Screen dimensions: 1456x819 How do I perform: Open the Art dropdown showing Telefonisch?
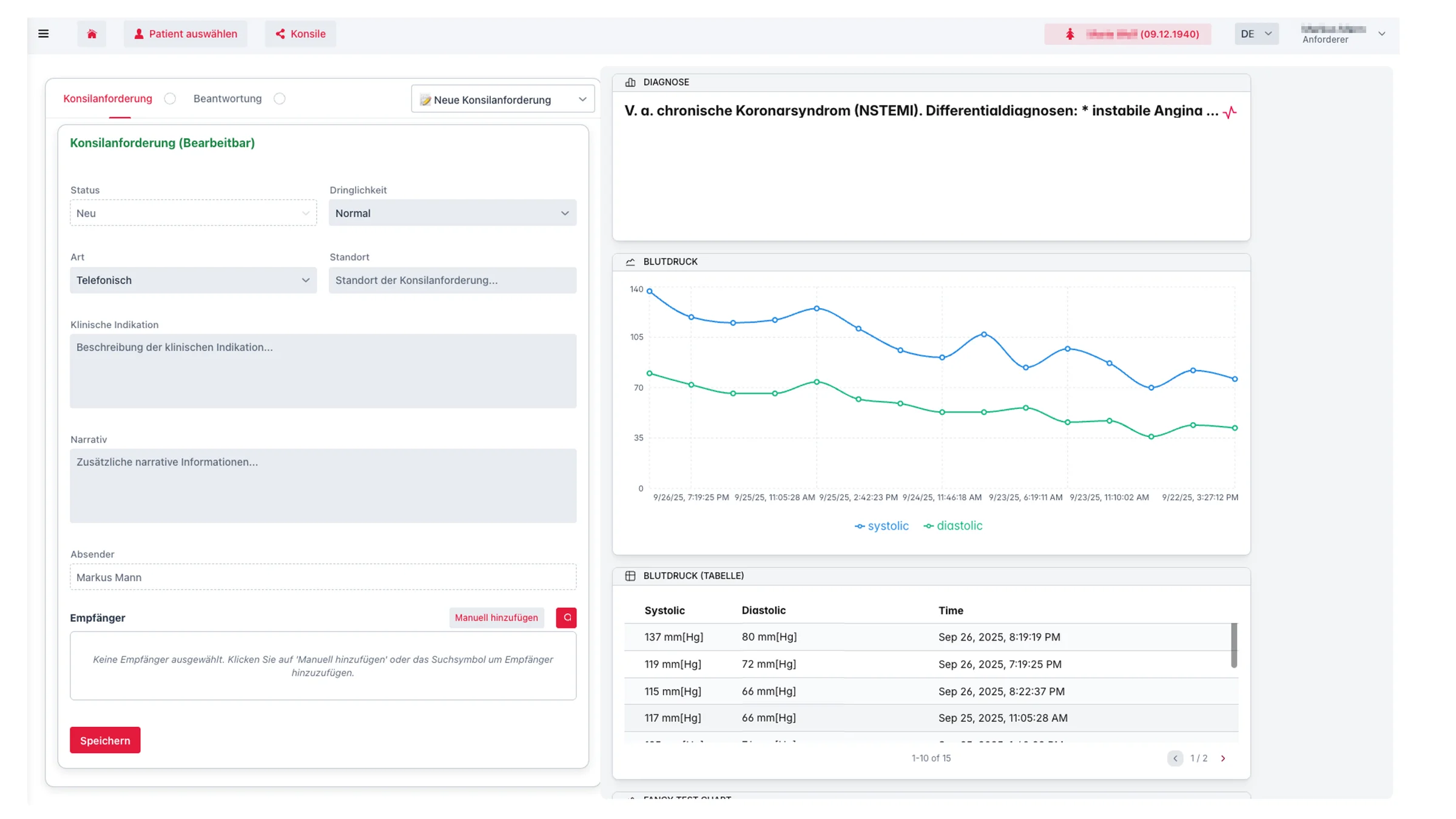194,280
